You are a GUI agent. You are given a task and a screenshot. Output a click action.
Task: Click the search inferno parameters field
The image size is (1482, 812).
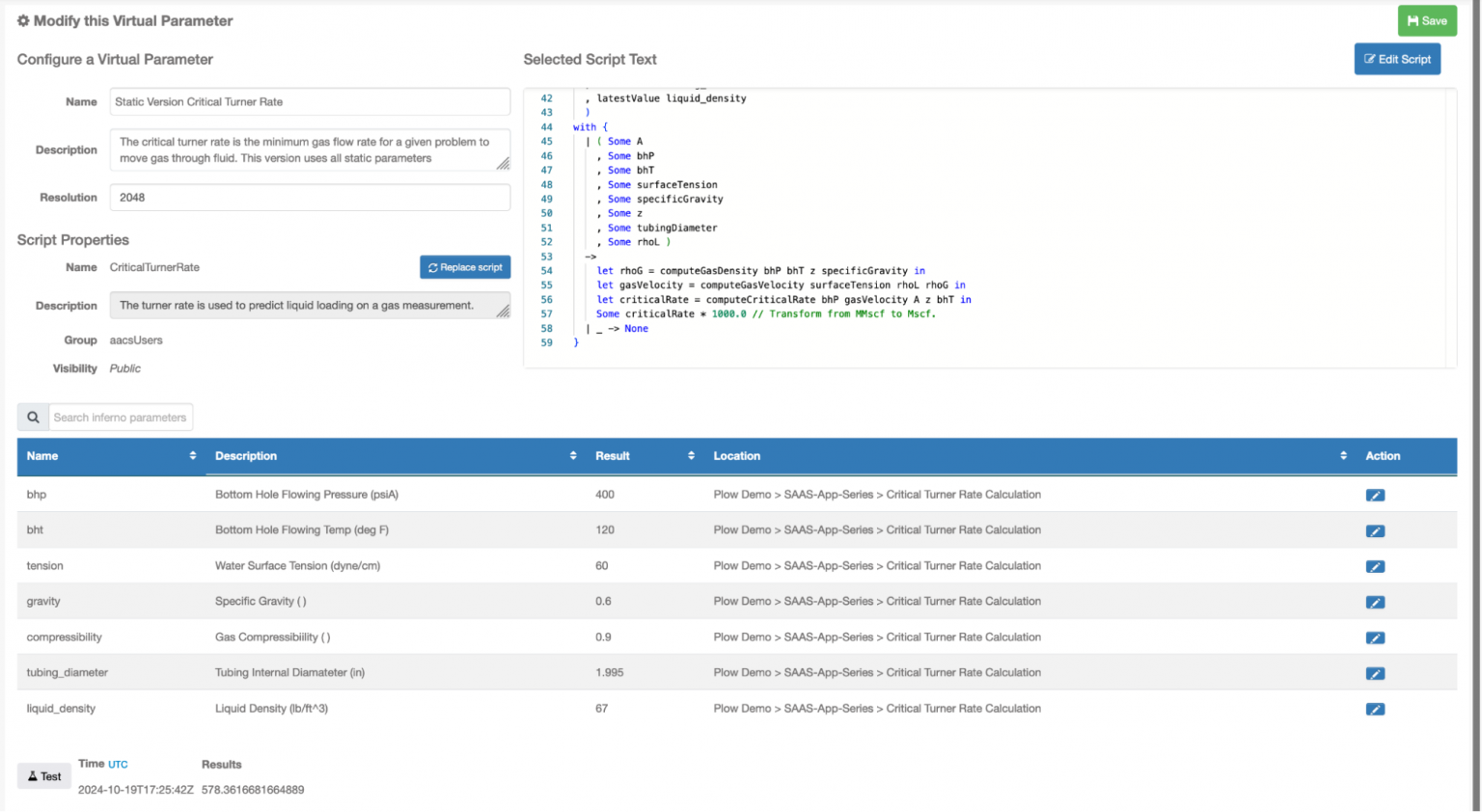point(121,417)
